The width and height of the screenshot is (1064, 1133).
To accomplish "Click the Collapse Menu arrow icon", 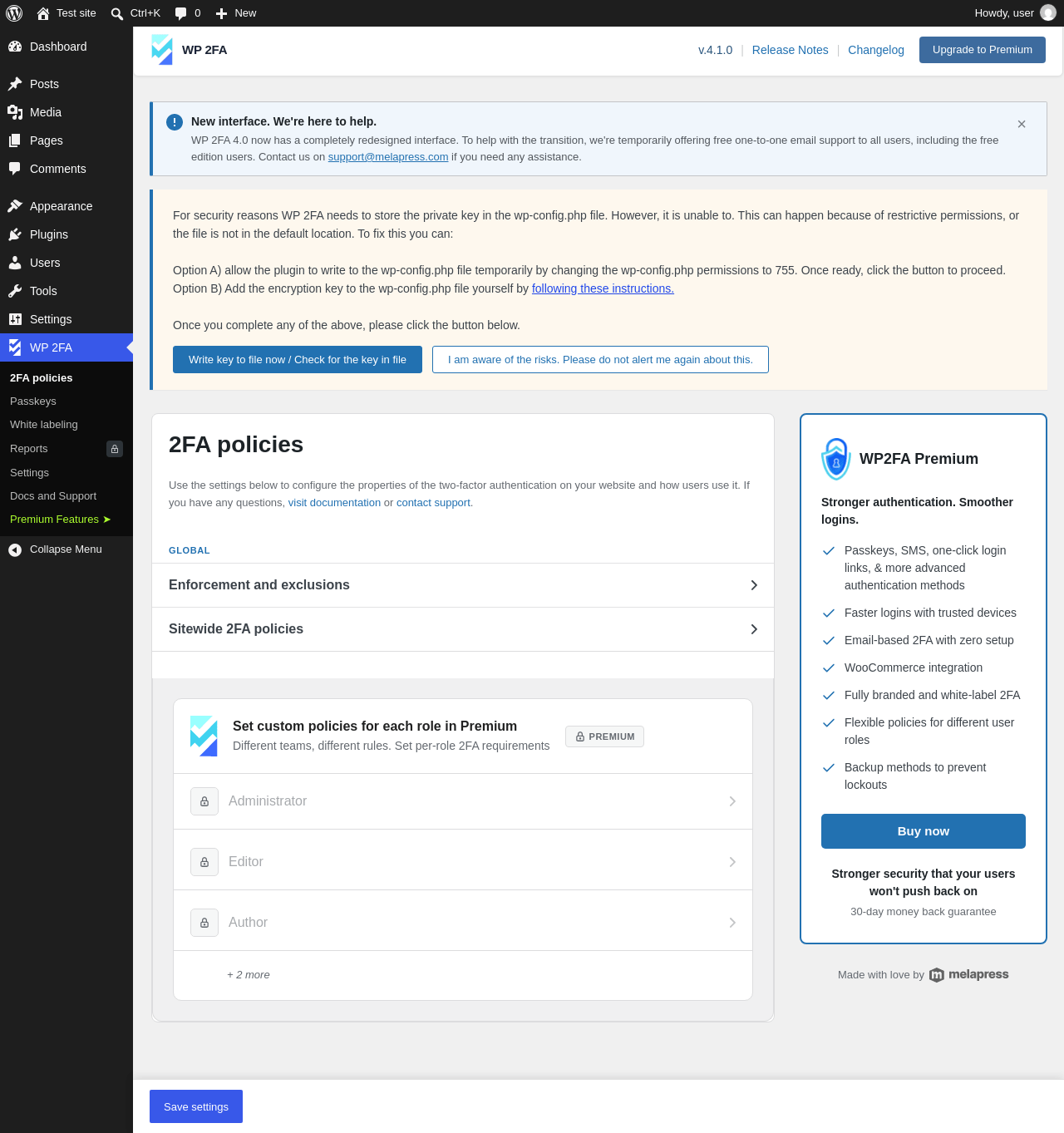I will coord(15,549).
